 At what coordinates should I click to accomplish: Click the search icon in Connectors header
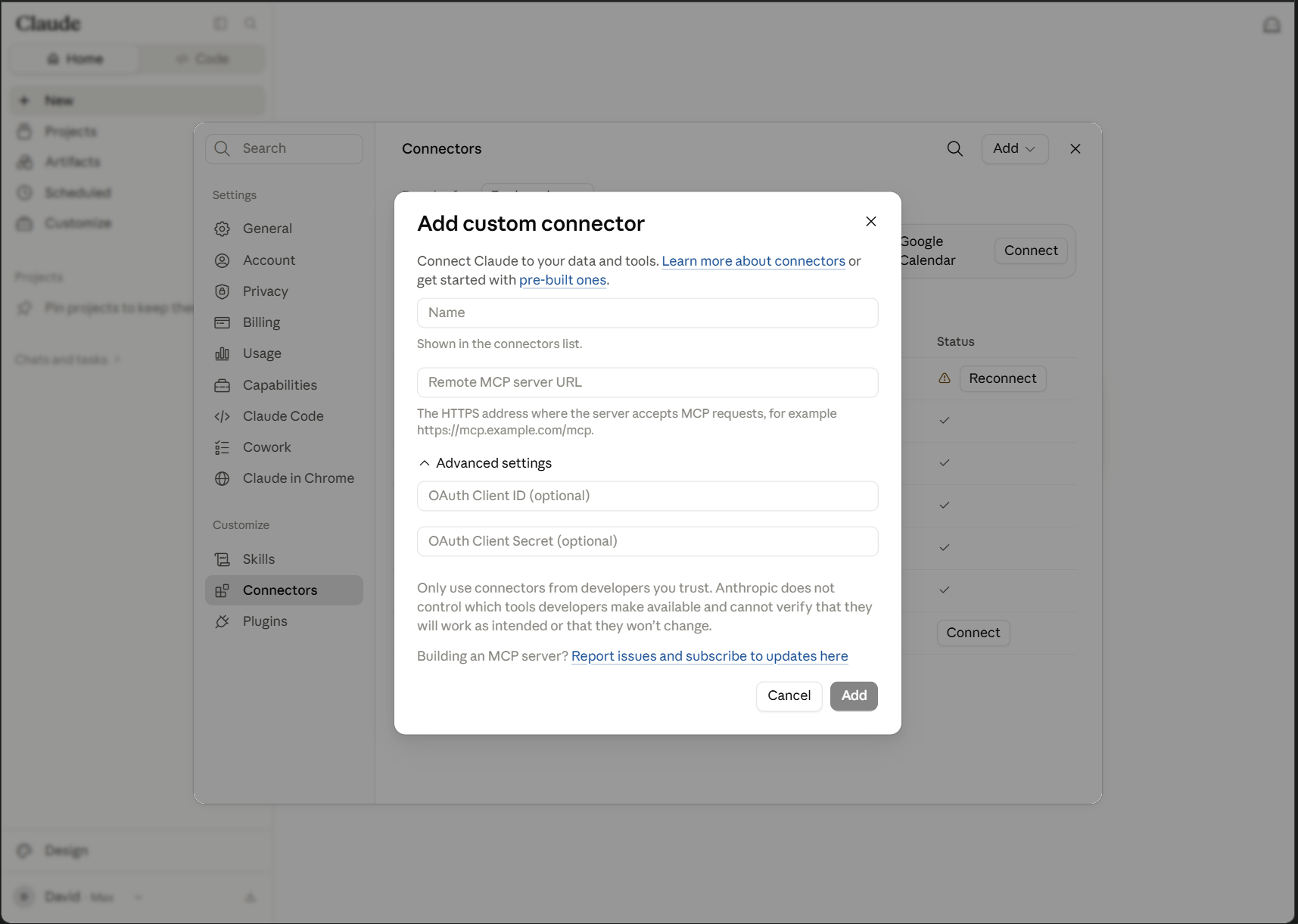pyautogui.click(x=954, y=148)
